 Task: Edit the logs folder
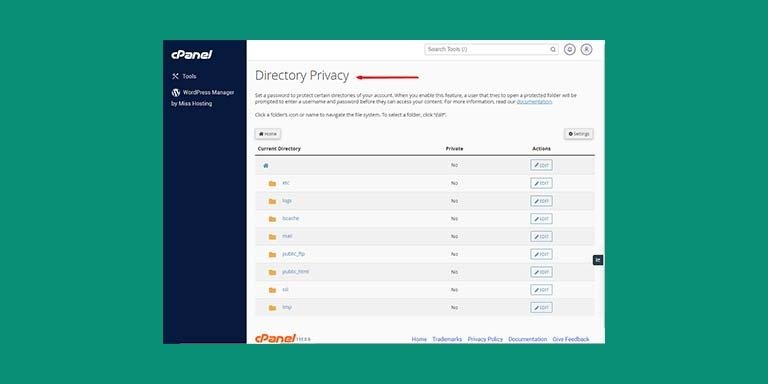[541, 201]
